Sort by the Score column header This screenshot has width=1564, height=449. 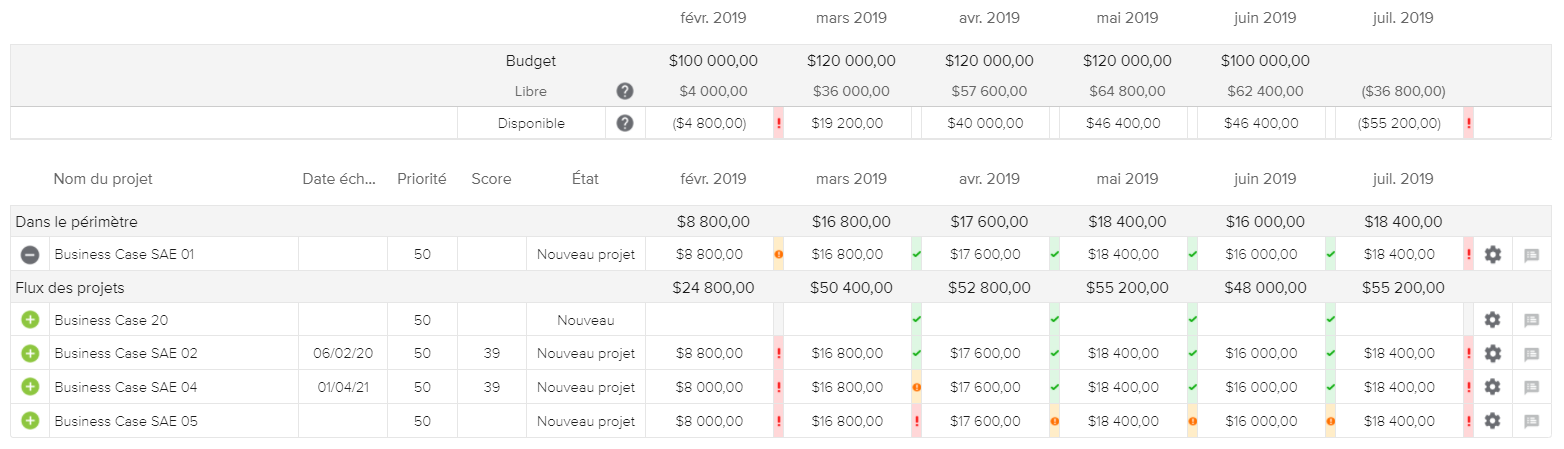tap(491, 180)
